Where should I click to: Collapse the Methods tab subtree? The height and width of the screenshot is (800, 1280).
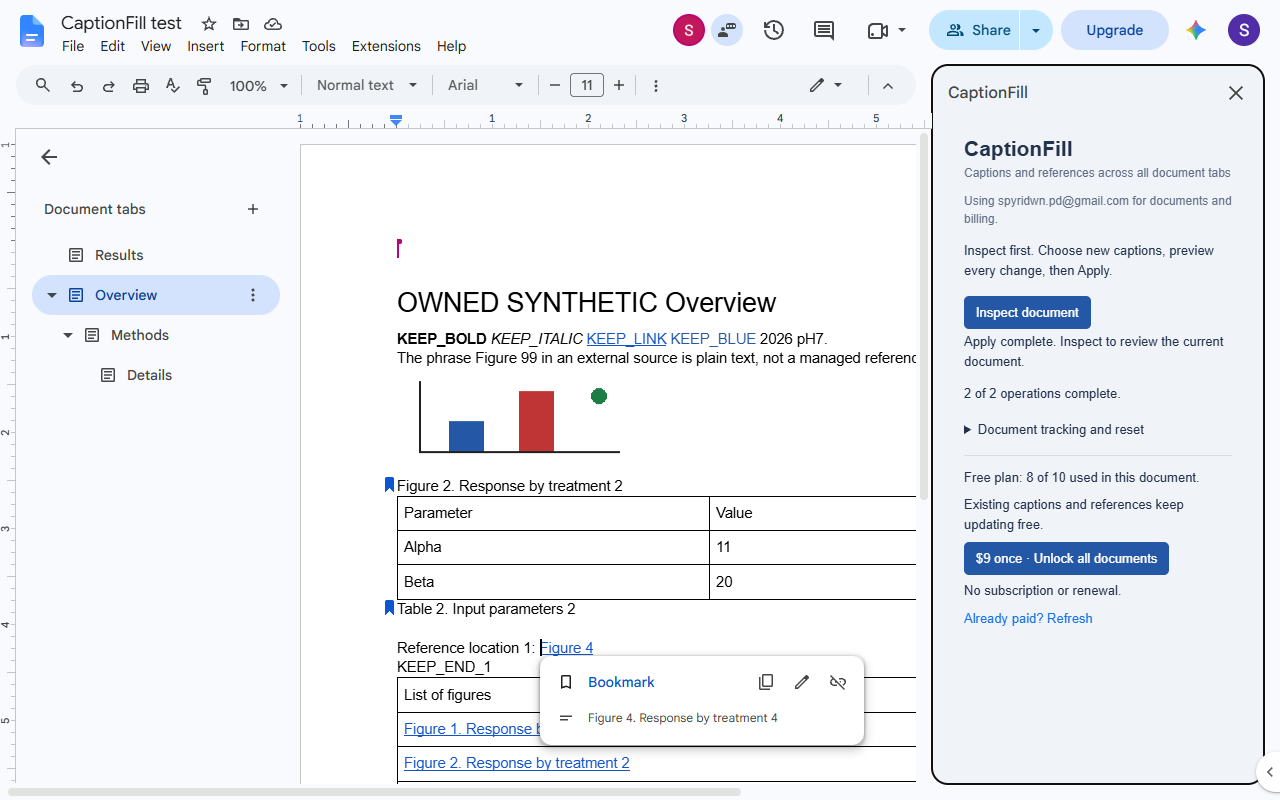pos(68,335)
